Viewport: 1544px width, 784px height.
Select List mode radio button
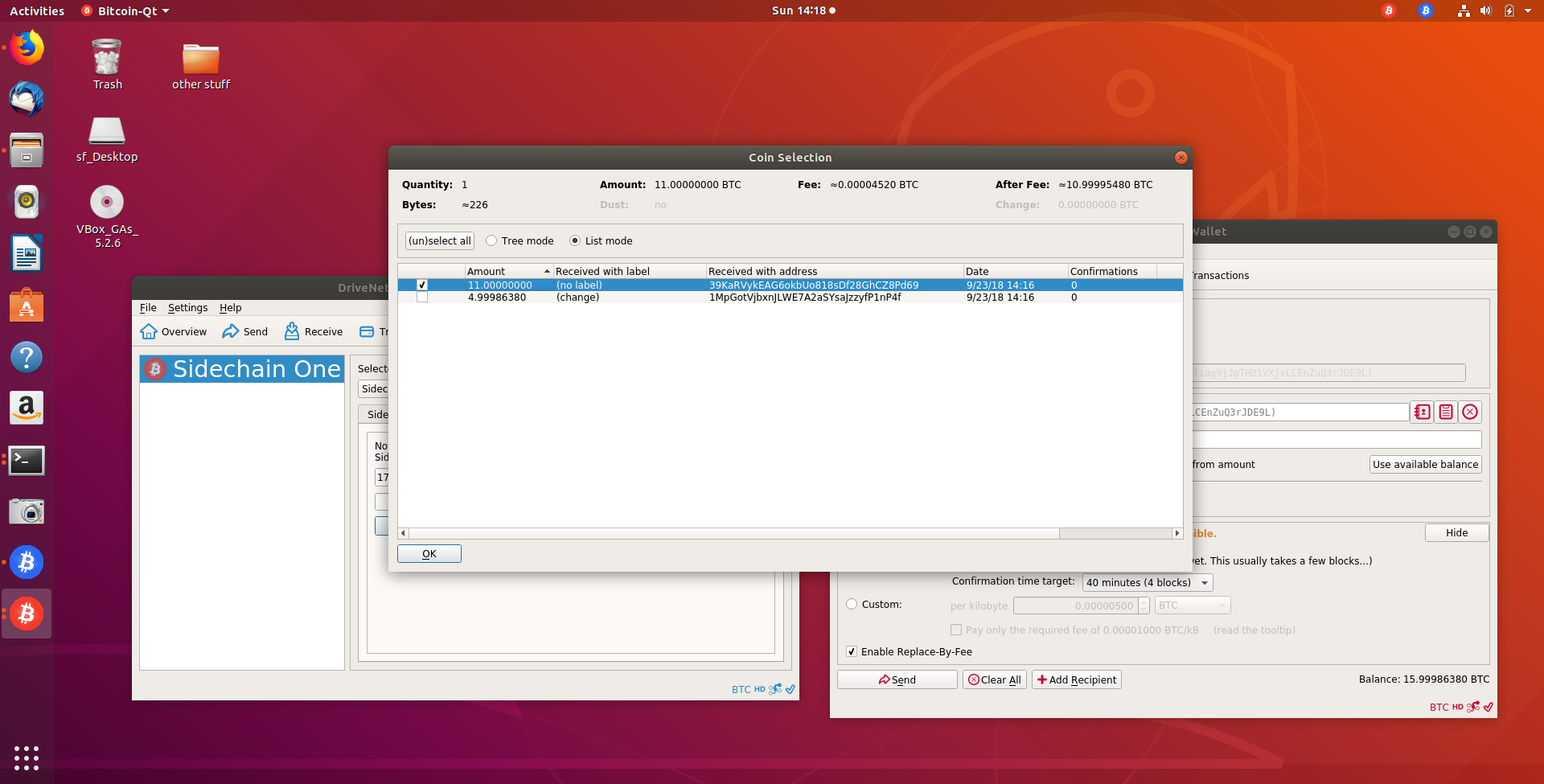click(601, 240)
